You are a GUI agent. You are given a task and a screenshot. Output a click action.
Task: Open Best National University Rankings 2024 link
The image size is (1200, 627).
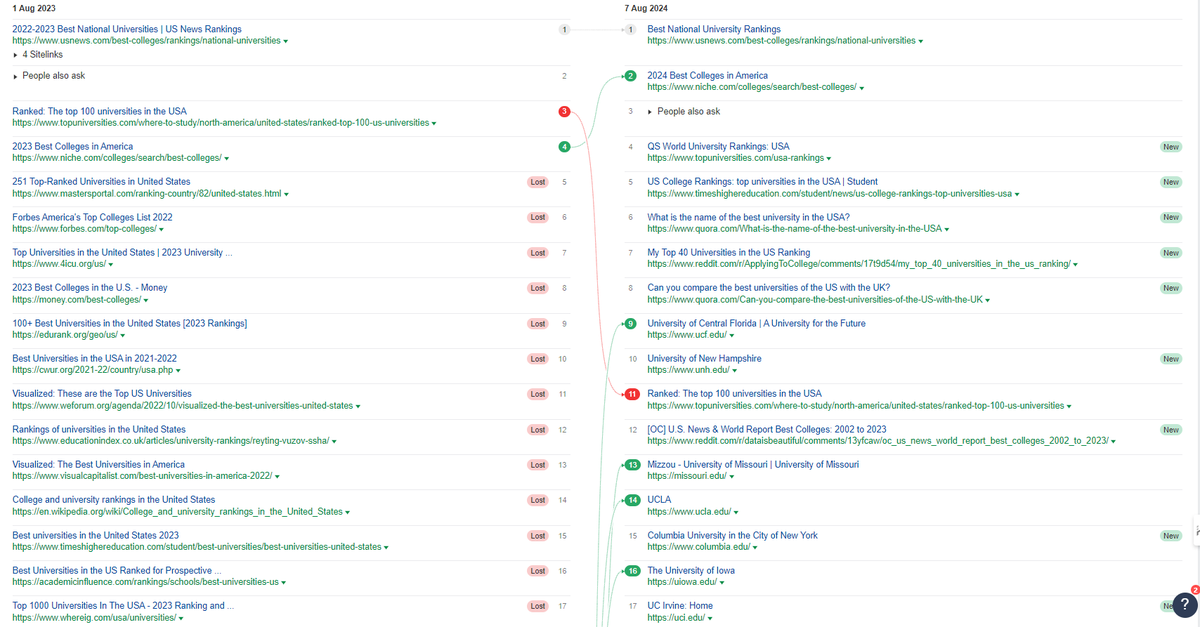(x=714, y=29)
